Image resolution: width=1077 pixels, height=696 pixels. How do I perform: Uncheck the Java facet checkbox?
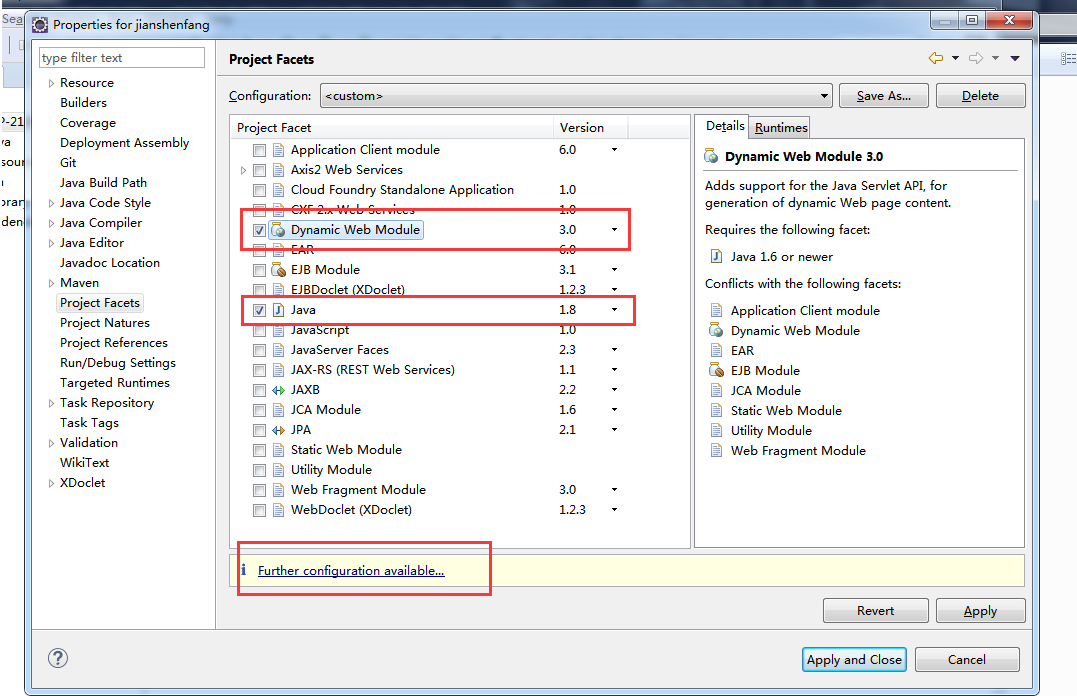tap(259, 310)
